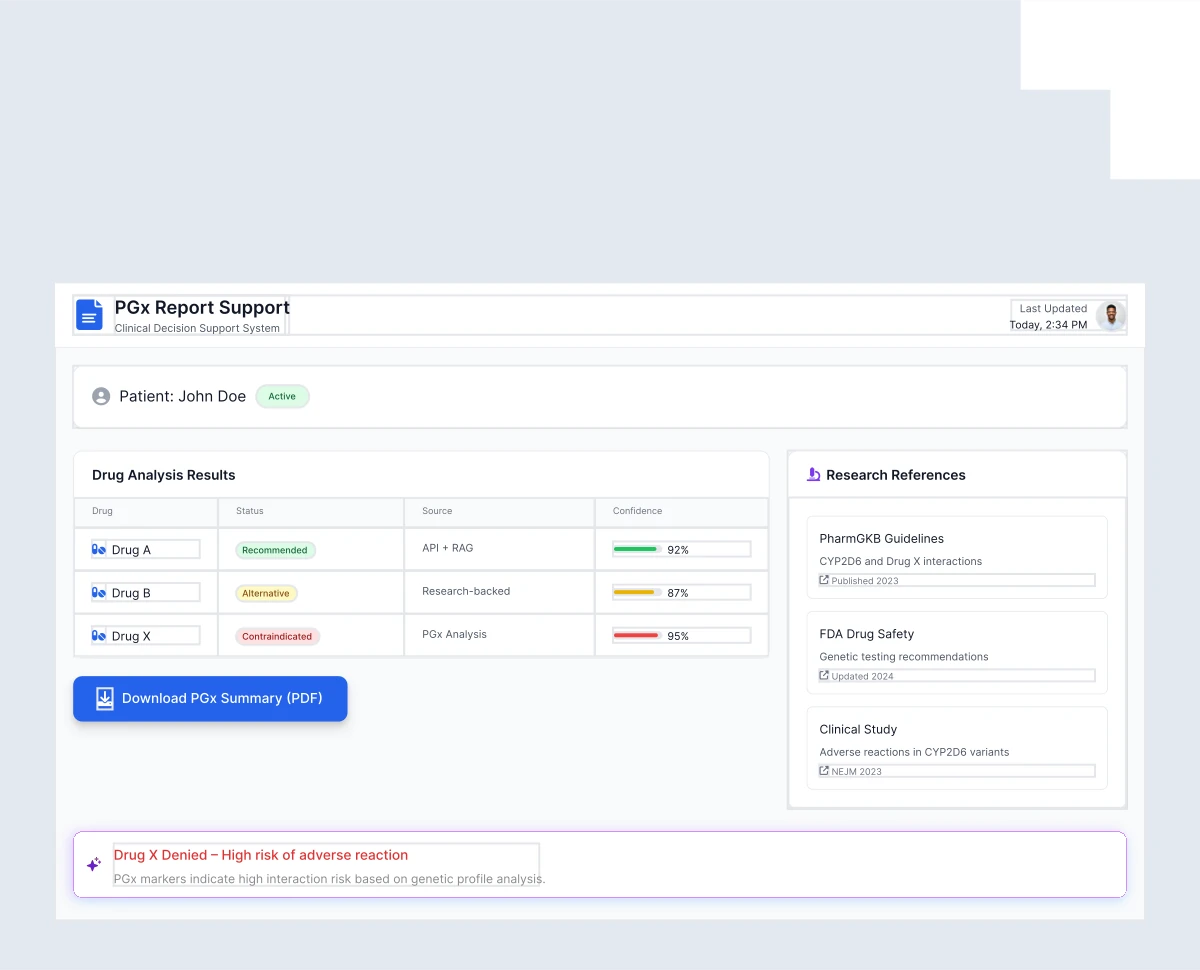Open external link icon for Published 2023
1200x970 pixels.
(x=824, y=580)
